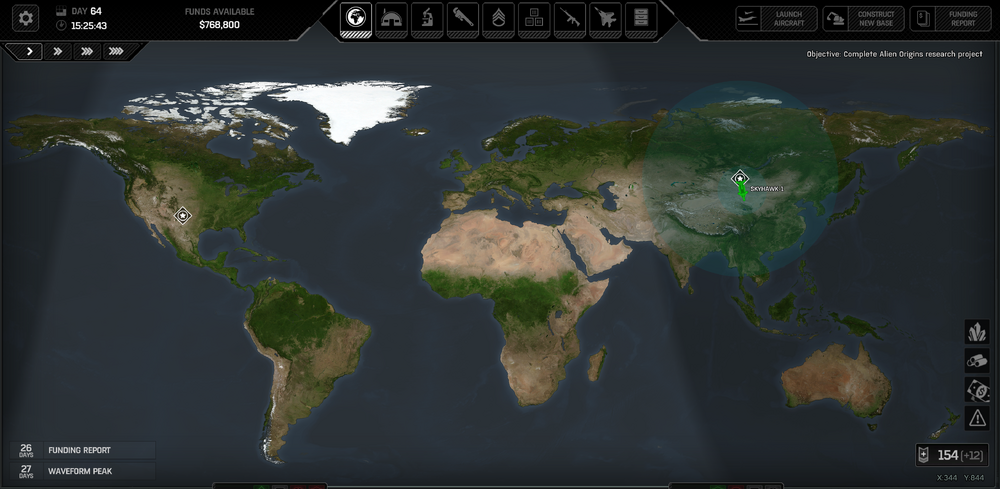1000x489 pixels.
Task: Open the Engineering wrench screen
Action: pos(463,17)
